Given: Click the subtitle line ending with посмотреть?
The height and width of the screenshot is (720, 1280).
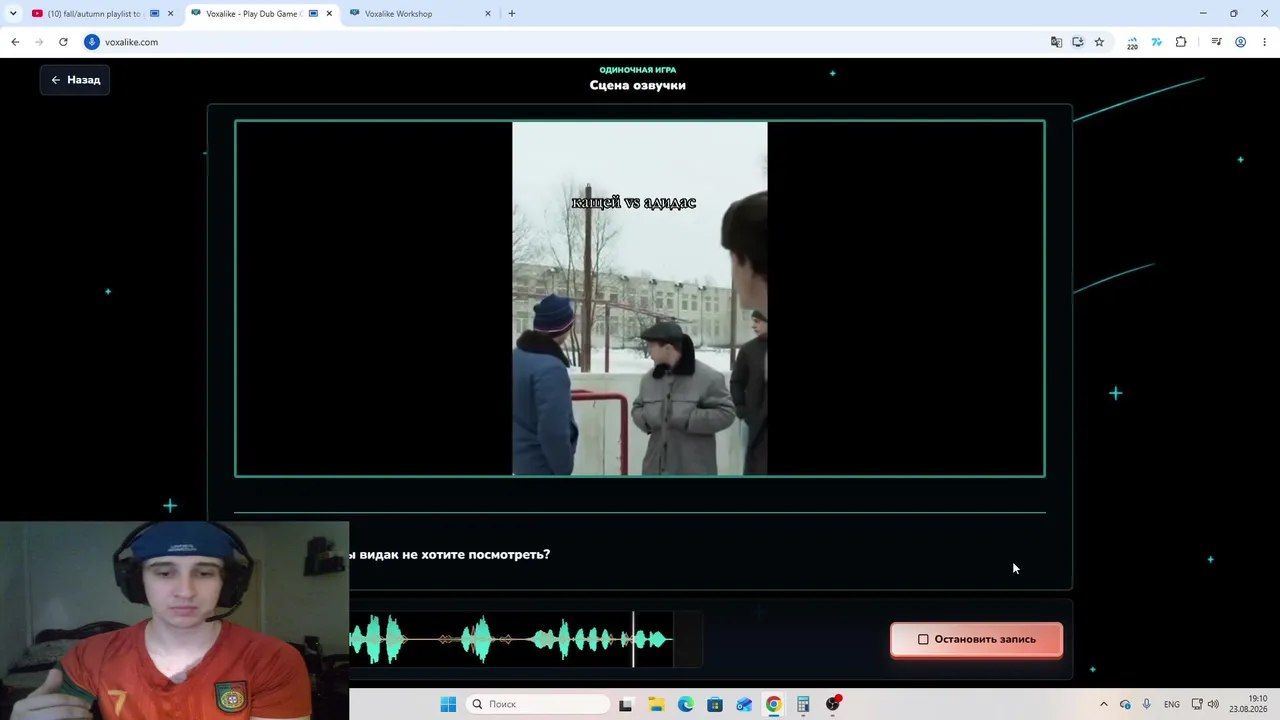Looking at the screenshot, I should [449, 554].
